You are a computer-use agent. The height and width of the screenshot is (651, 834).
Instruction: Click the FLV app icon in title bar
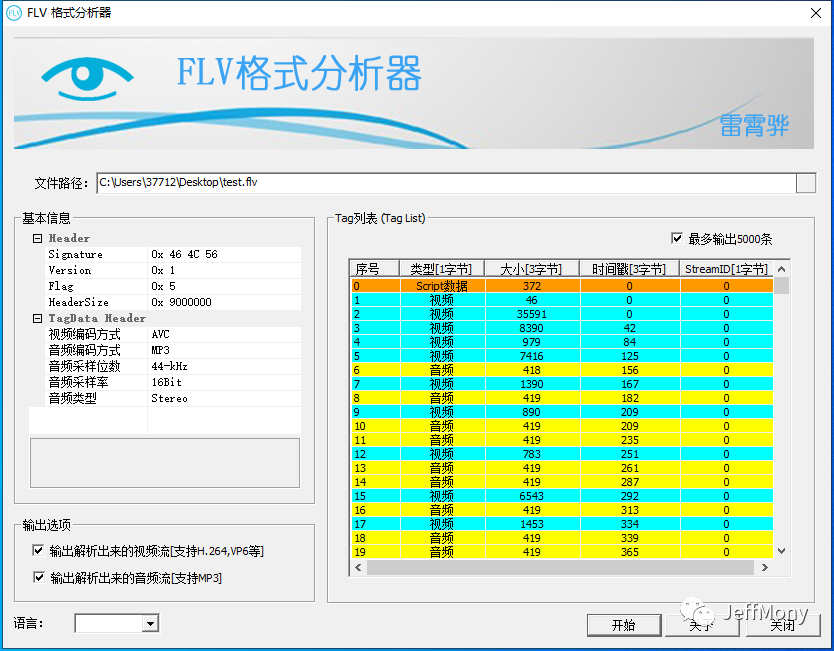pos(12,12)
